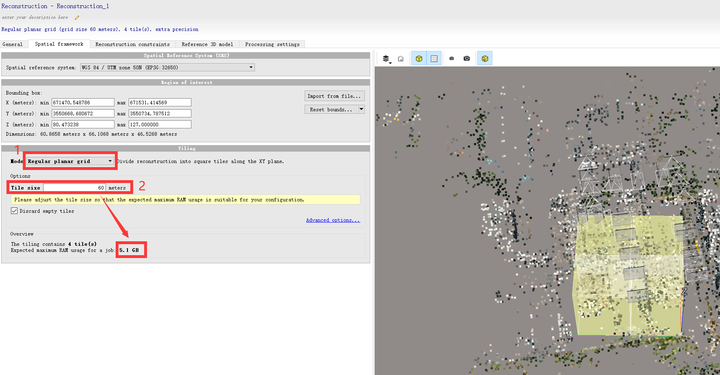720x375 pixels.
Task: Click the Z min bounding box field
Action: click(83, 124)
